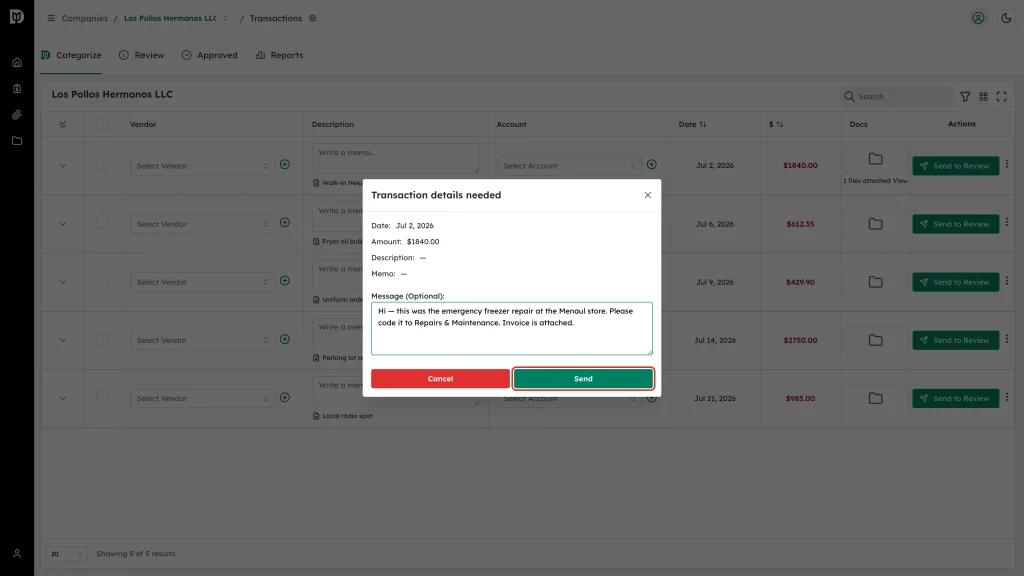Open Los Pollos Hermanos LLC company switcher
Screen dimensions: 1024x576
coord(176,18)
